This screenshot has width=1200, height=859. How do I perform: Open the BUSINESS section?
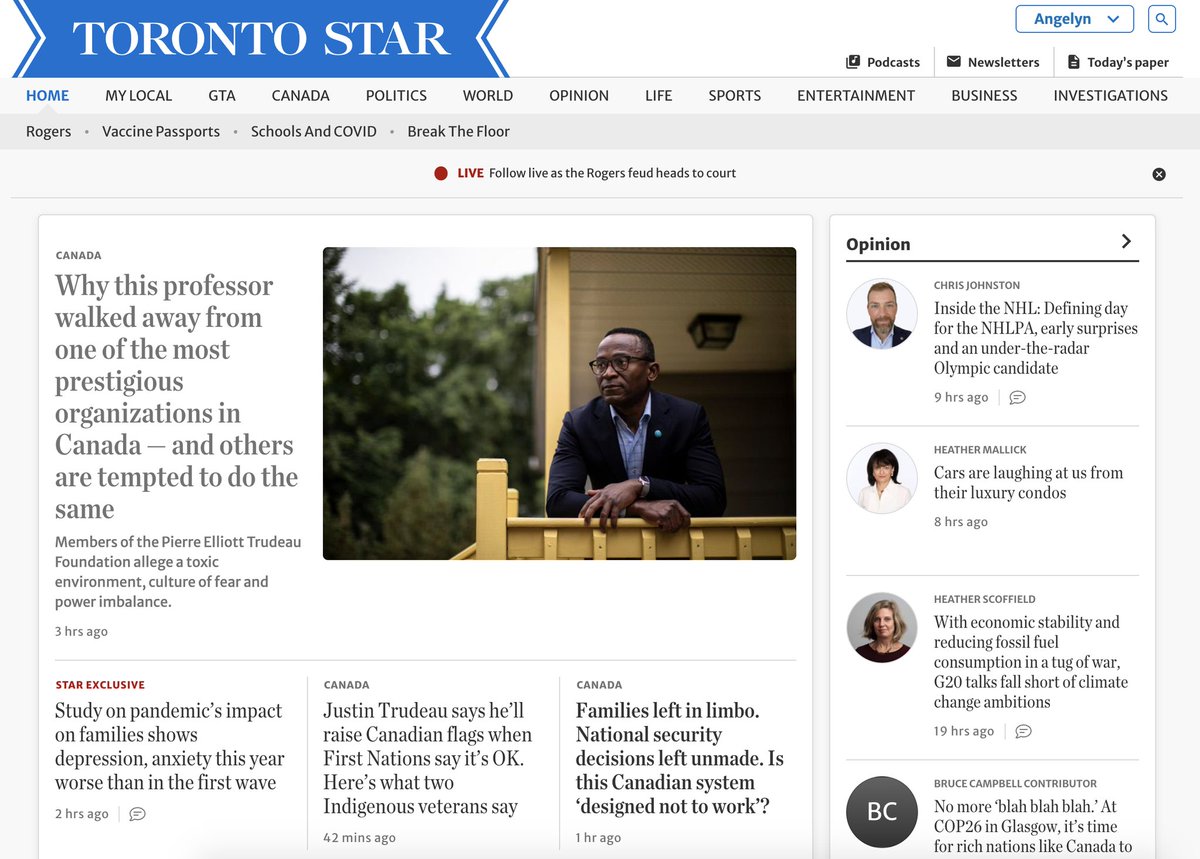(984, 96)
